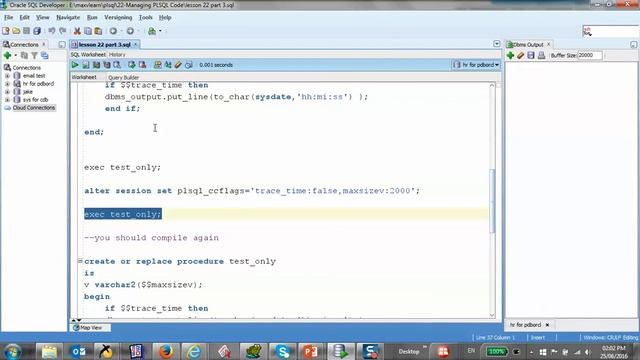Switch to the Query Builder tab

[123, 77]
